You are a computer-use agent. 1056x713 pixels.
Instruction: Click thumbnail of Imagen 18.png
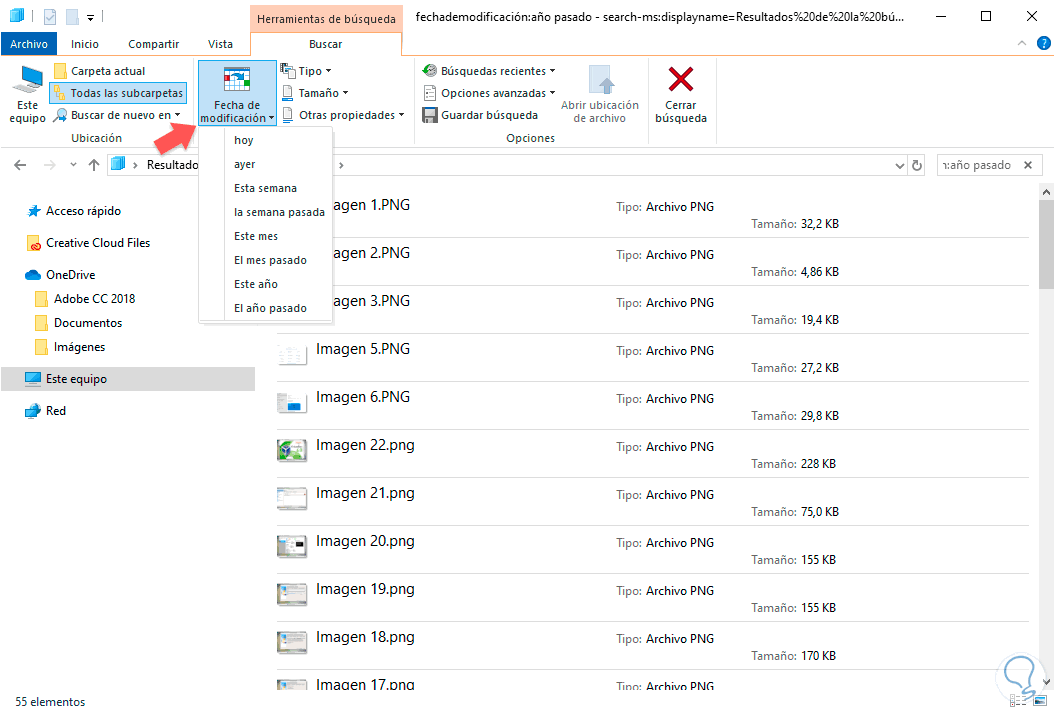[x=292, y=642]
